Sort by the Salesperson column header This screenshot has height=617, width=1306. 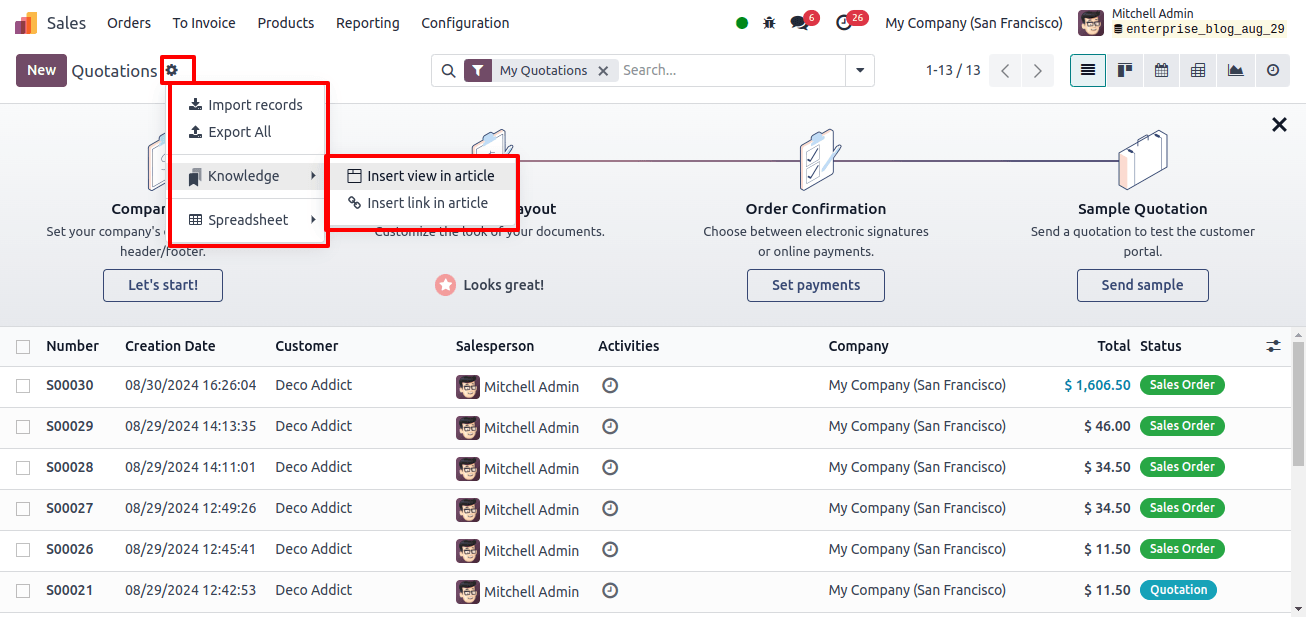click(495, 346)
